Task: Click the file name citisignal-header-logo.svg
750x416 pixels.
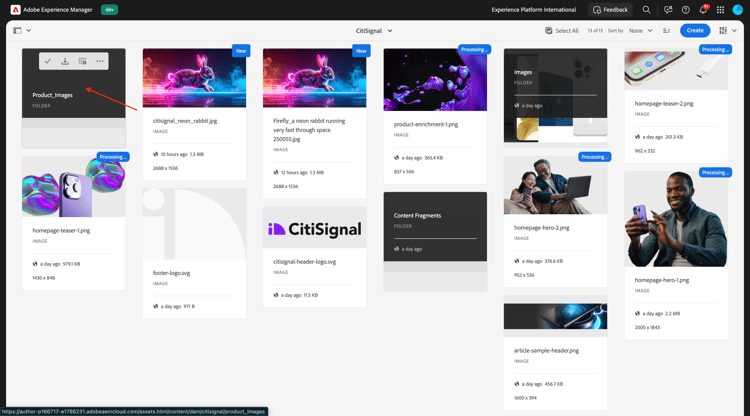Action: click(x=304, y=262)
